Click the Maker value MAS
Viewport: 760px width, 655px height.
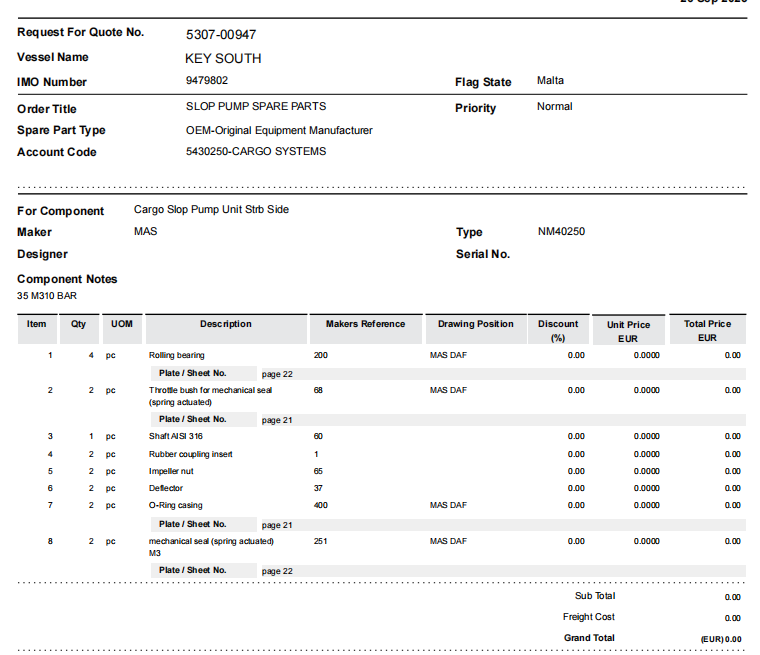coord(145,231)
